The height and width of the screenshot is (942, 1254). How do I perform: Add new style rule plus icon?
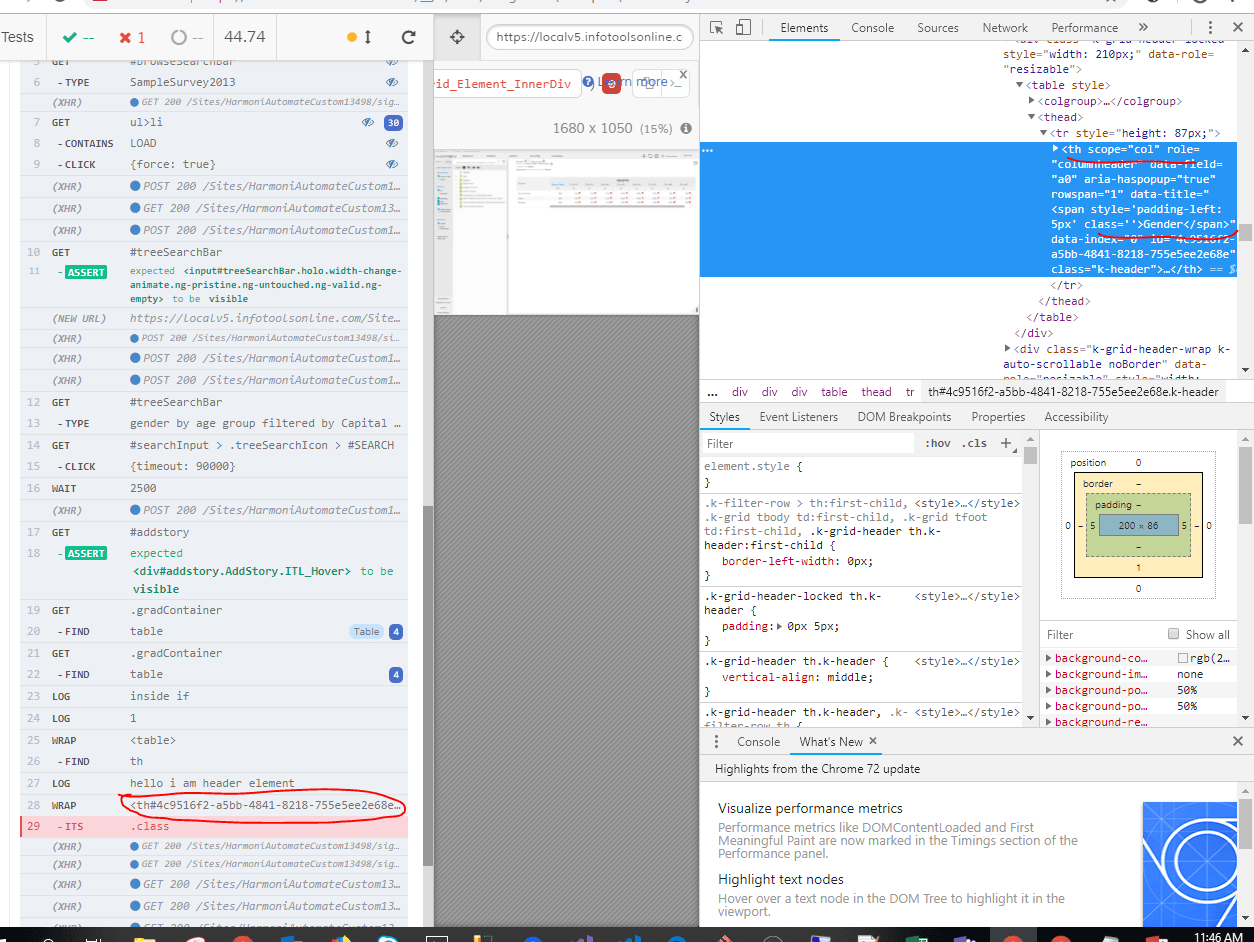(1007, 443)
